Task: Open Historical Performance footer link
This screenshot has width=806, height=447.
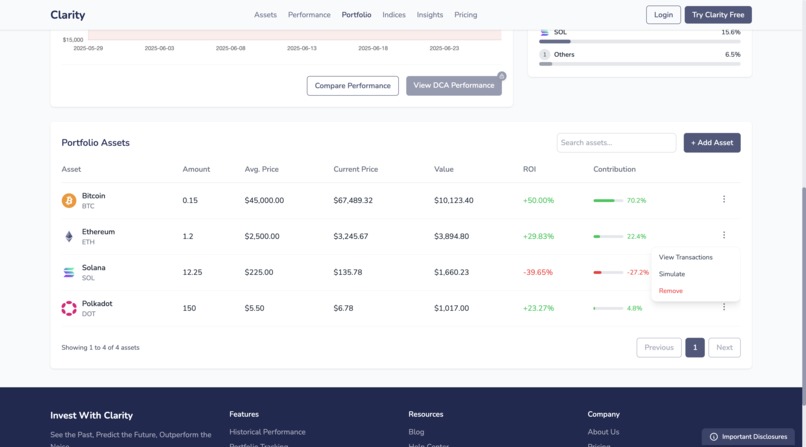Action: (267, 432)
